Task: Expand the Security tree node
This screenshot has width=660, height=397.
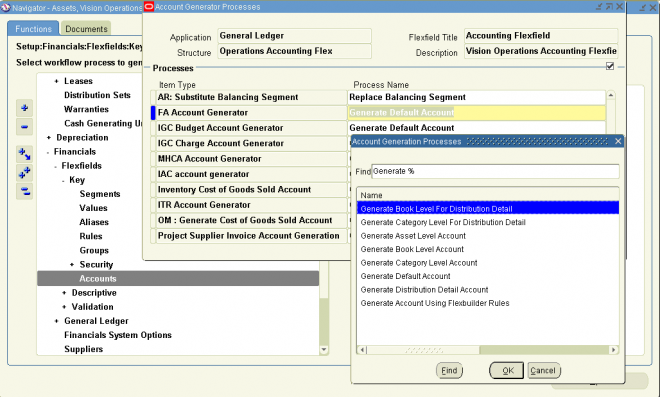Action: [72, 264]
